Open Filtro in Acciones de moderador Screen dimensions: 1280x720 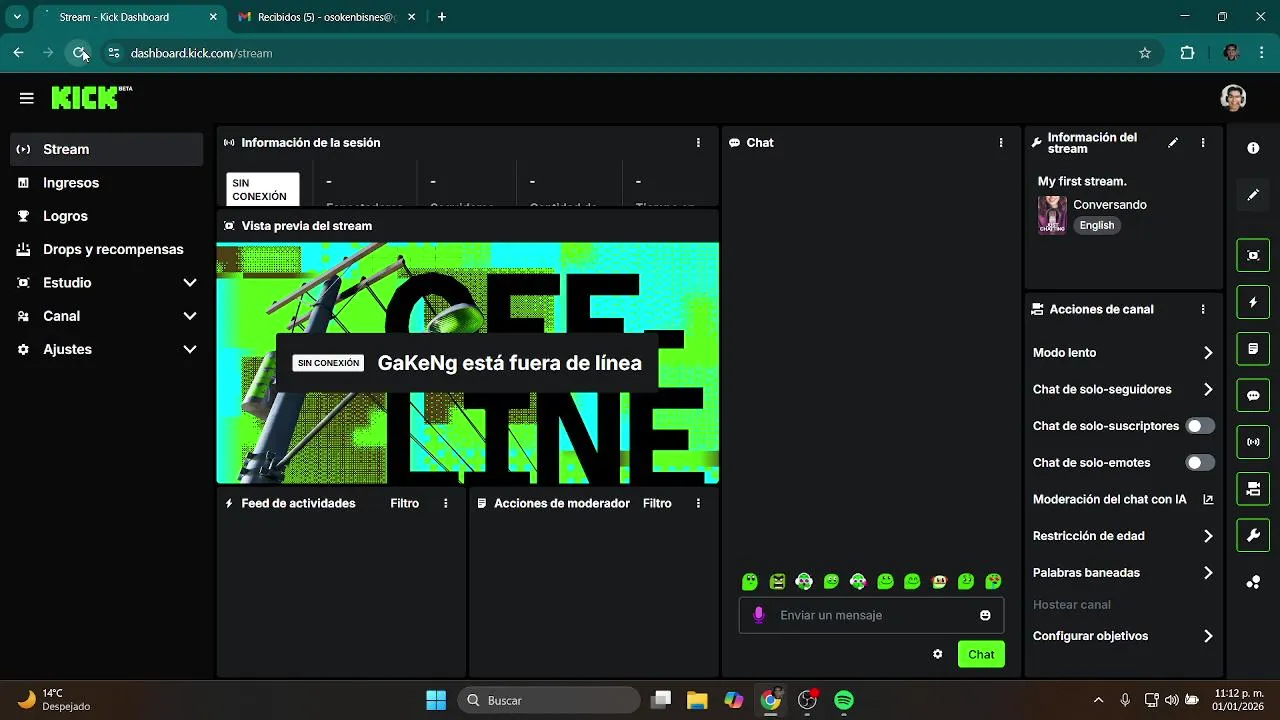point(657,504)
